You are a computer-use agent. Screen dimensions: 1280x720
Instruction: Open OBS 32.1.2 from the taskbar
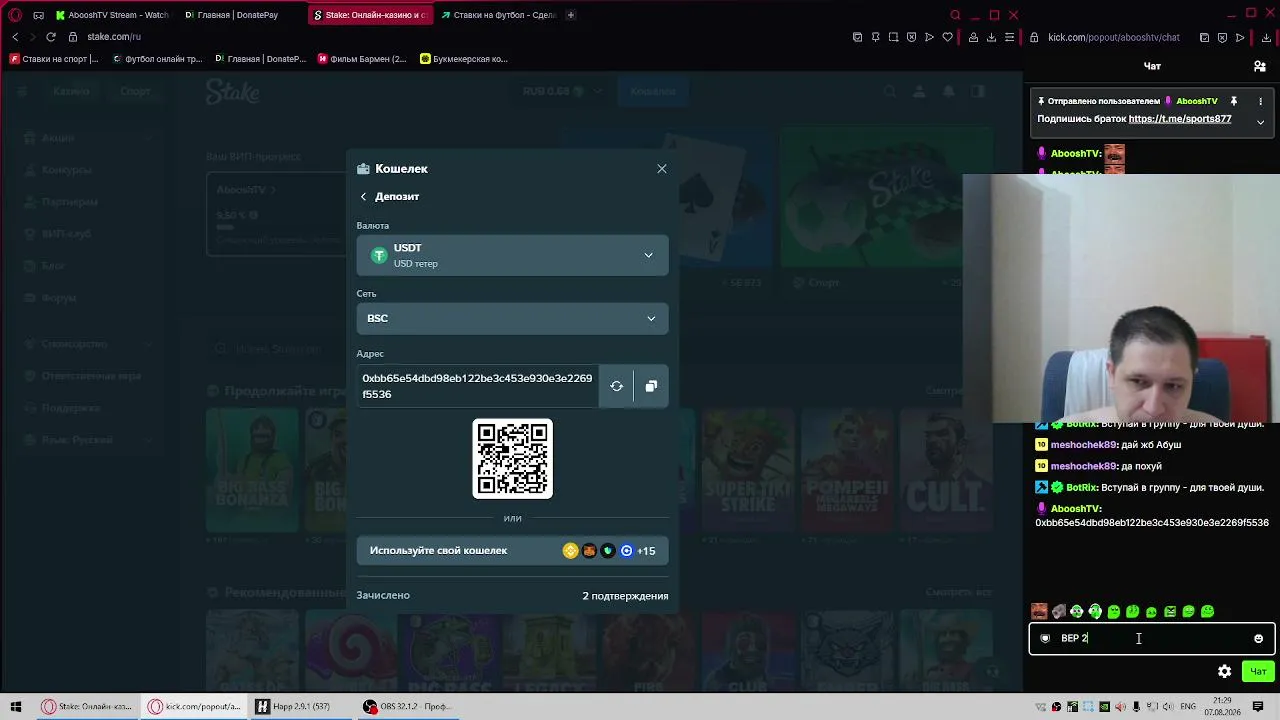(x=408, y=706)
